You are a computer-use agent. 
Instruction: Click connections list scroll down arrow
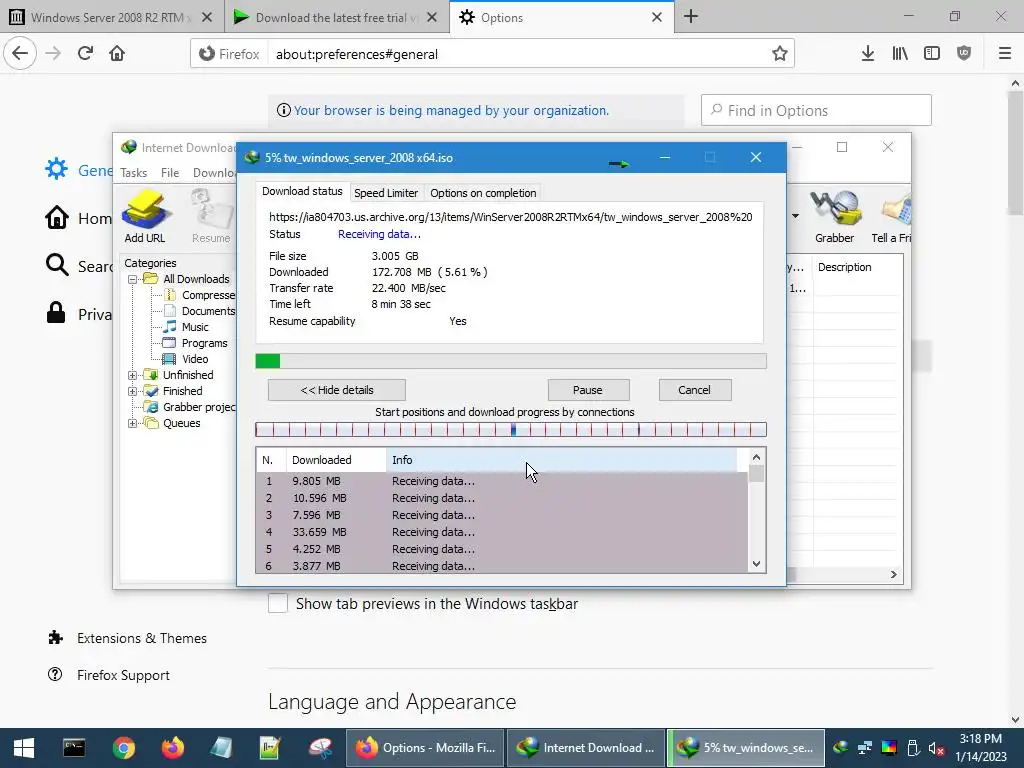[x=756, y=564]
